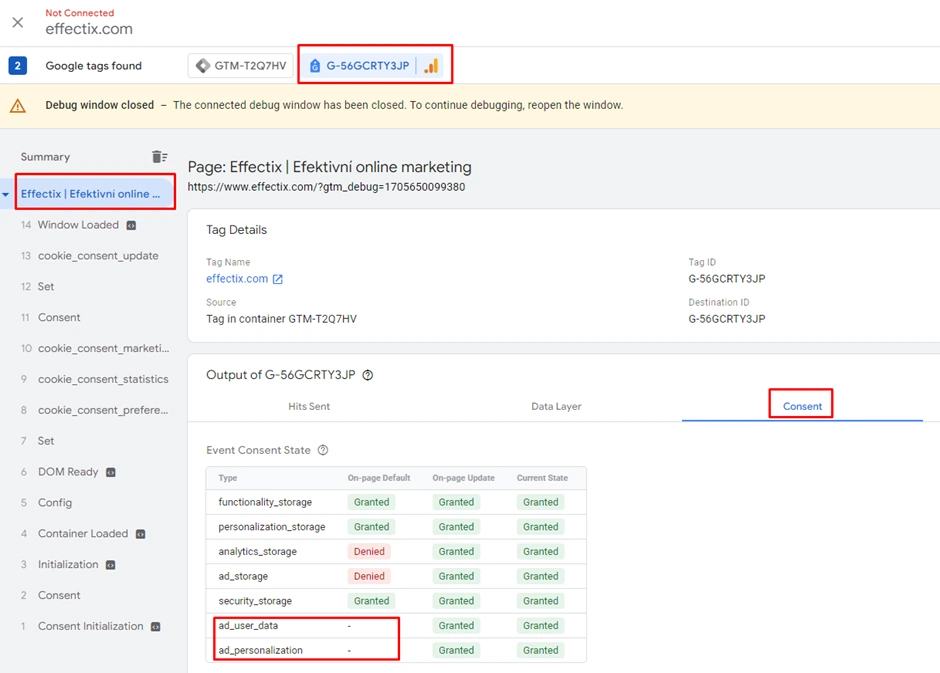Click the Summary heading in sidebar
Image resolution: width=940 pixels, height=673 pixels.
pyautogui.click(x=46, y=157)
